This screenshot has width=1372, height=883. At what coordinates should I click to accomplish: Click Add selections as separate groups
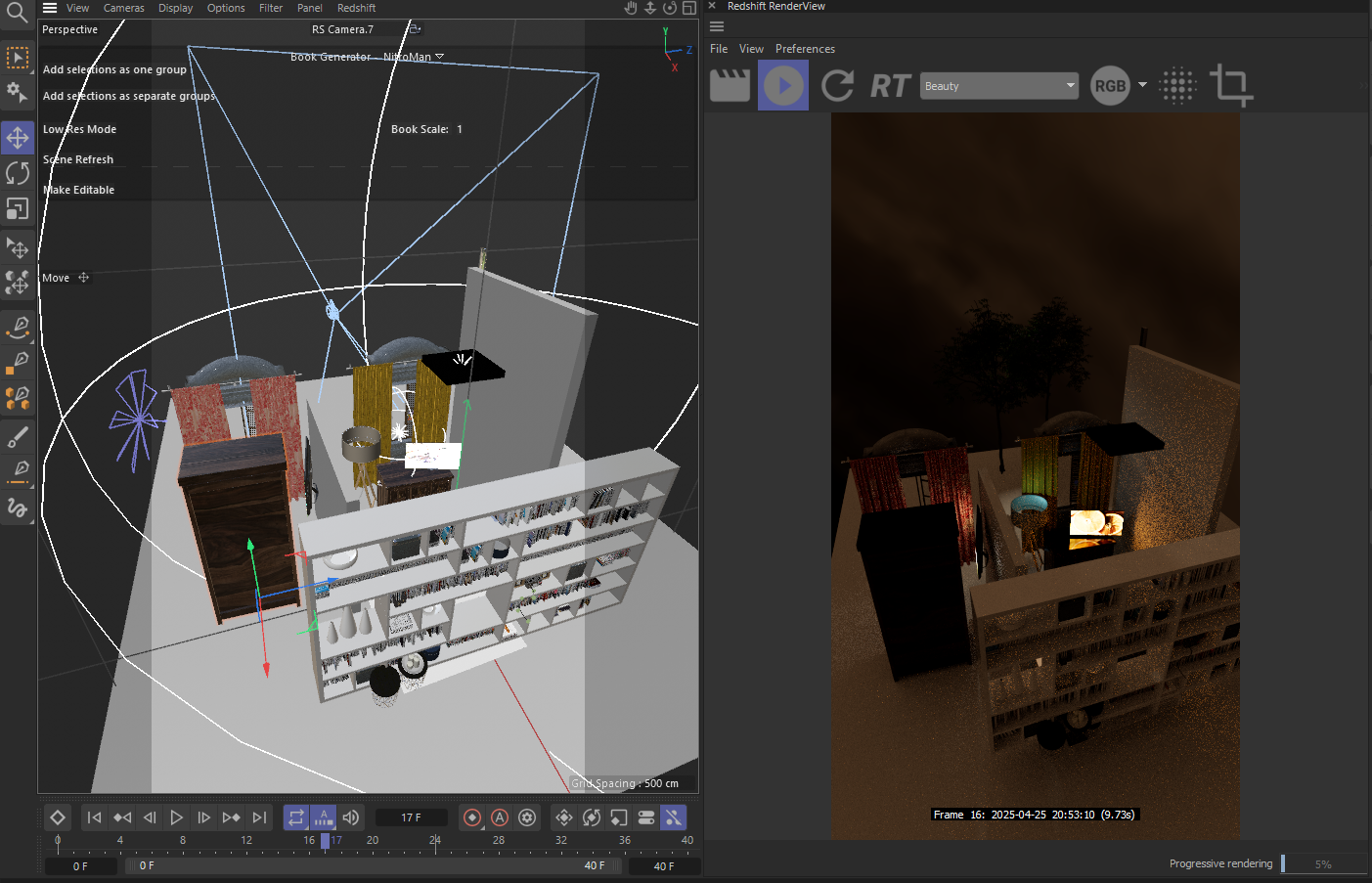point(129,96)
